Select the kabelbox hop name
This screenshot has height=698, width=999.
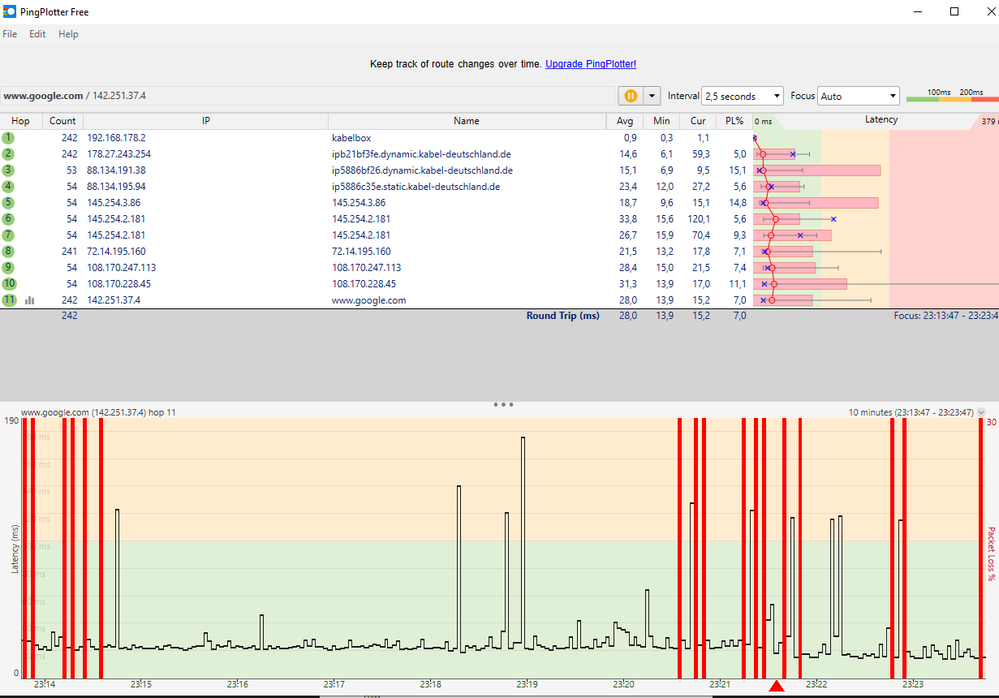(351, 138)
